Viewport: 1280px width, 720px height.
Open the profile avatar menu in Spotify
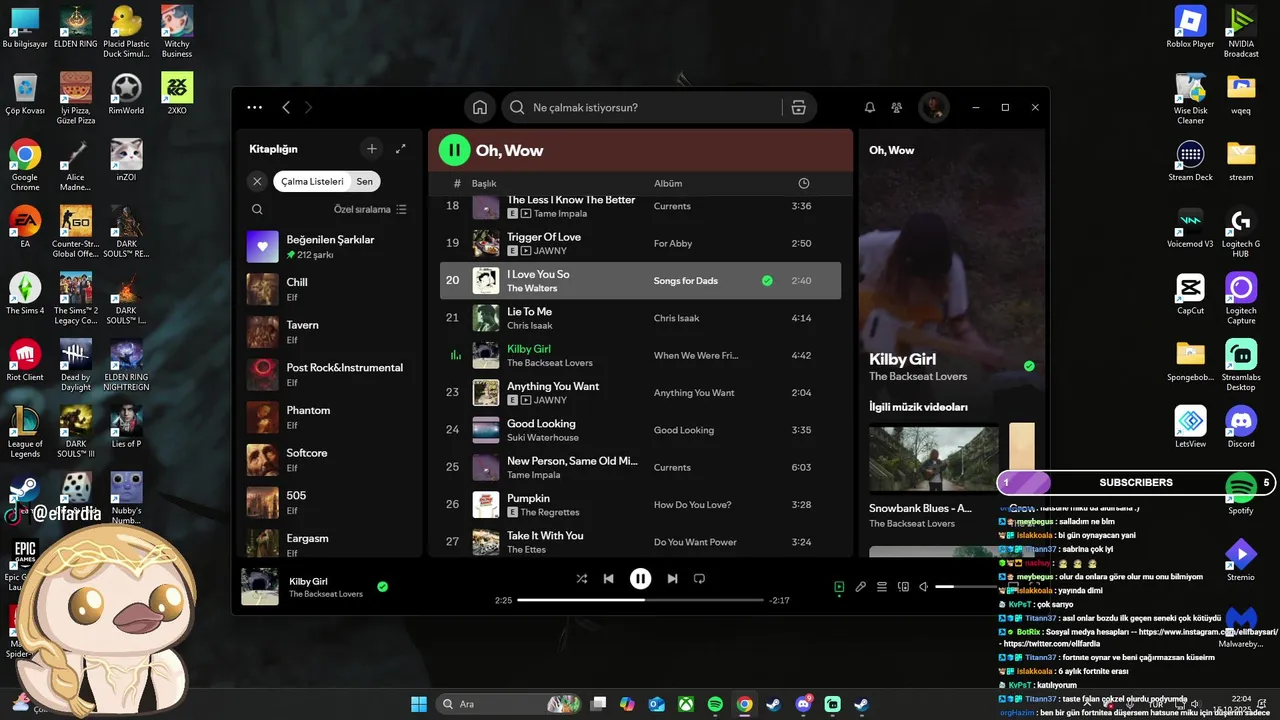click(934, 107)
